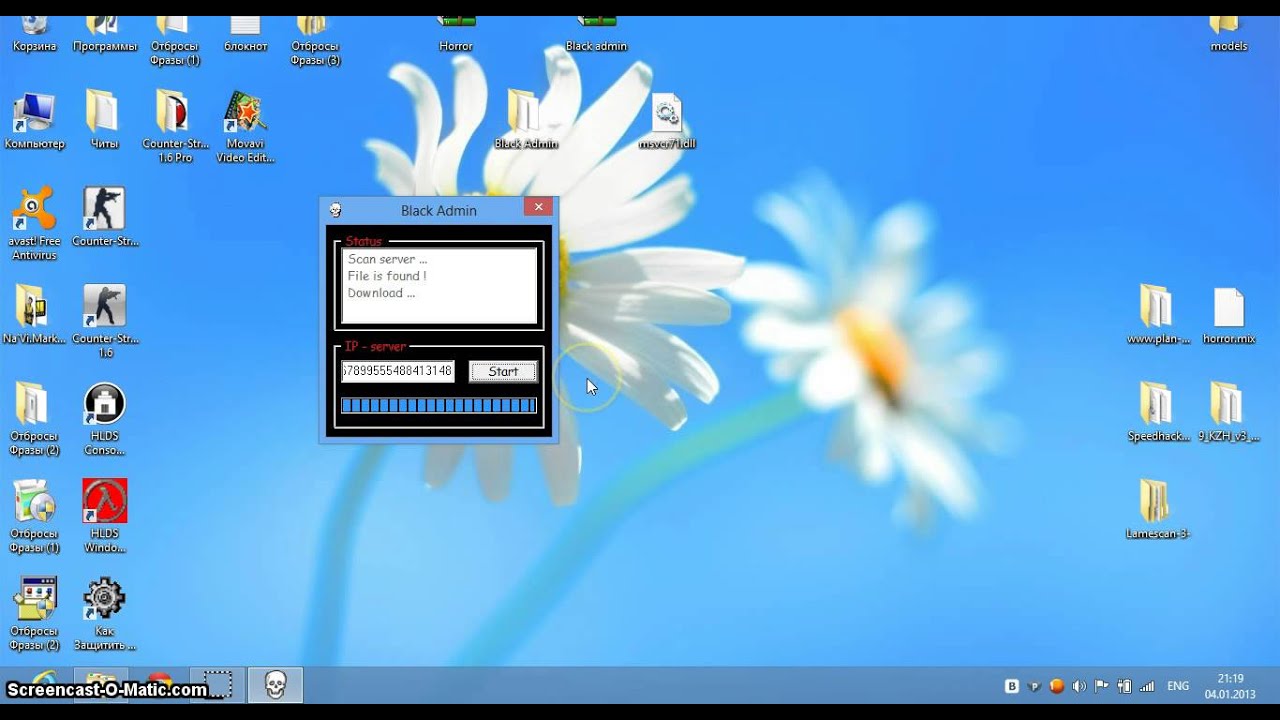
Task: Open the Компьютер desktop icon
Action: tap(35, 120)
